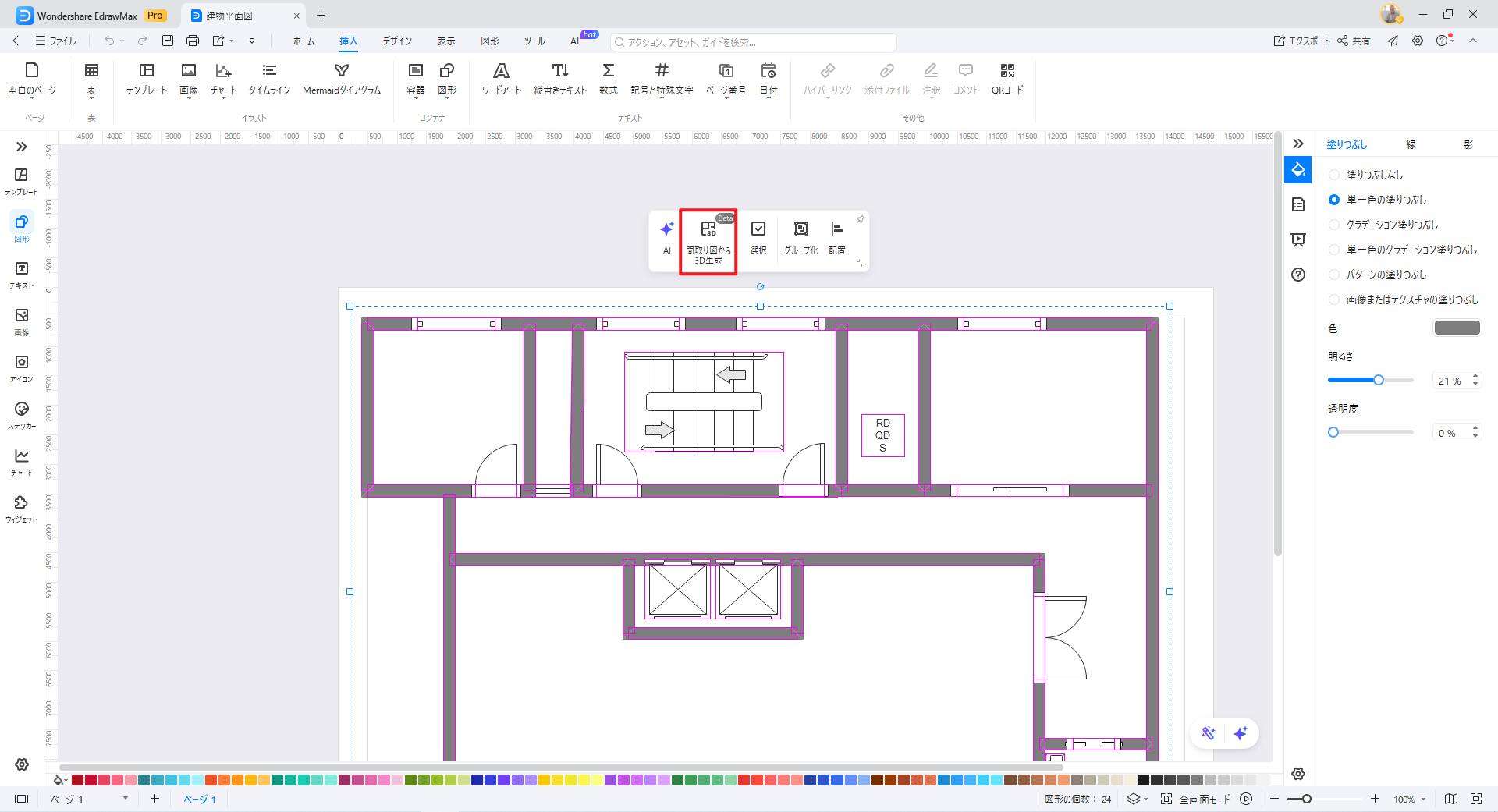
Task: Click the 共有 button
Action: [x=1354, y=41]
